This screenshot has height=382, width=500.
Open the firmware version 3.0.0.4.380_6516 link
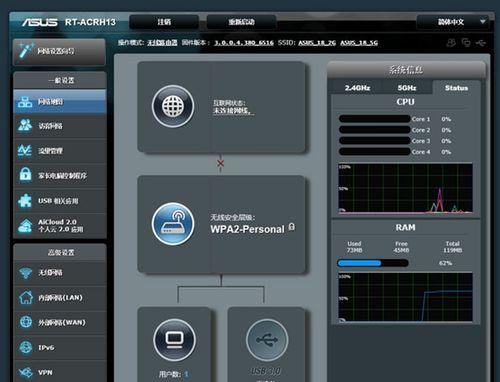pyautogui.click(x=244, y=43)
